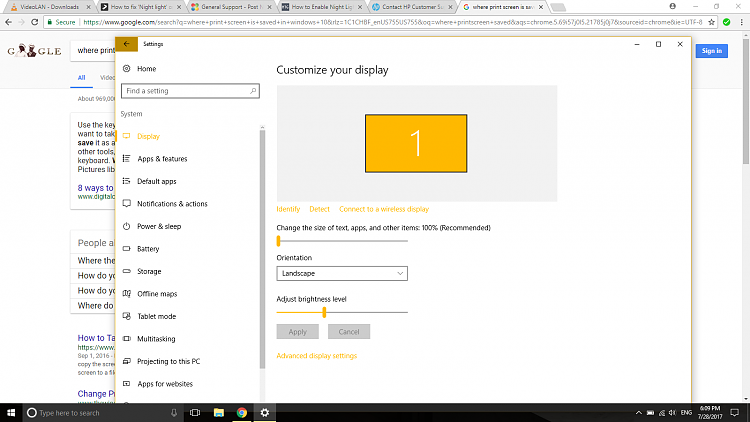Click the Battery icon in sidebar

point(126,248)
